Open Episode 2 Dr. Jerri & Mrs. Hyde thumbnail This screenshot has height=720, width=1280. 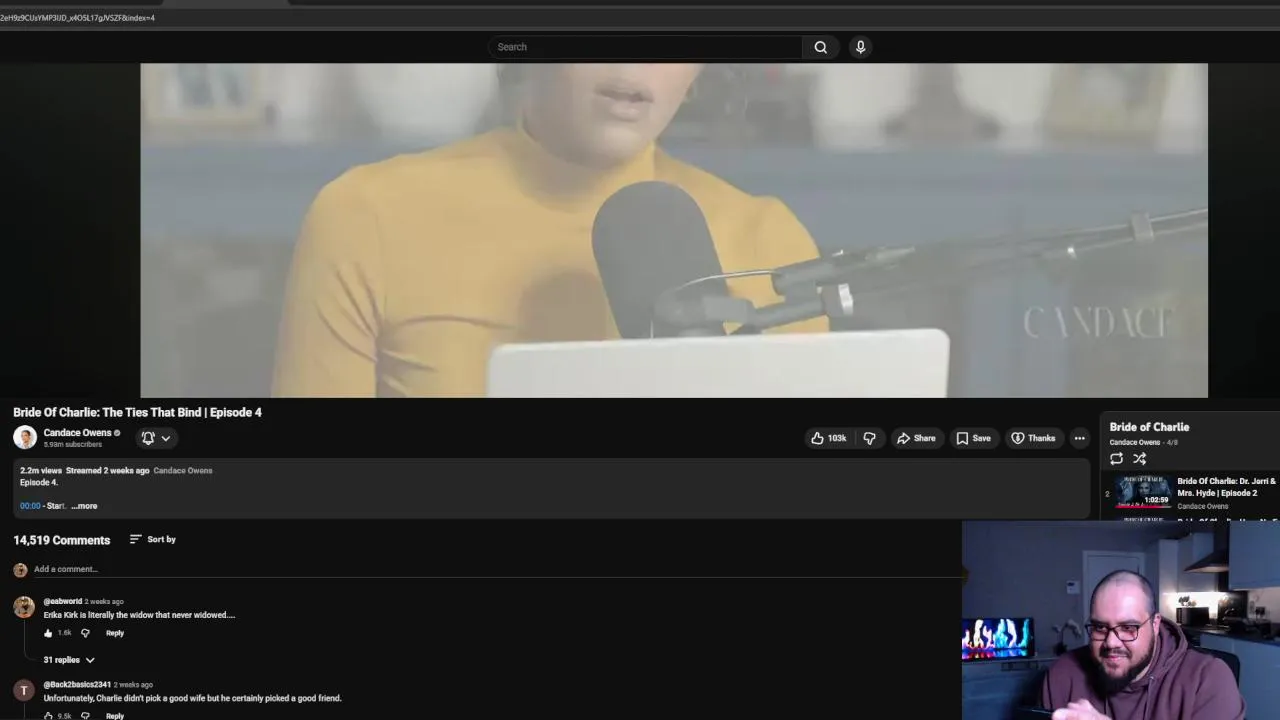click(x=1143, y=492)
